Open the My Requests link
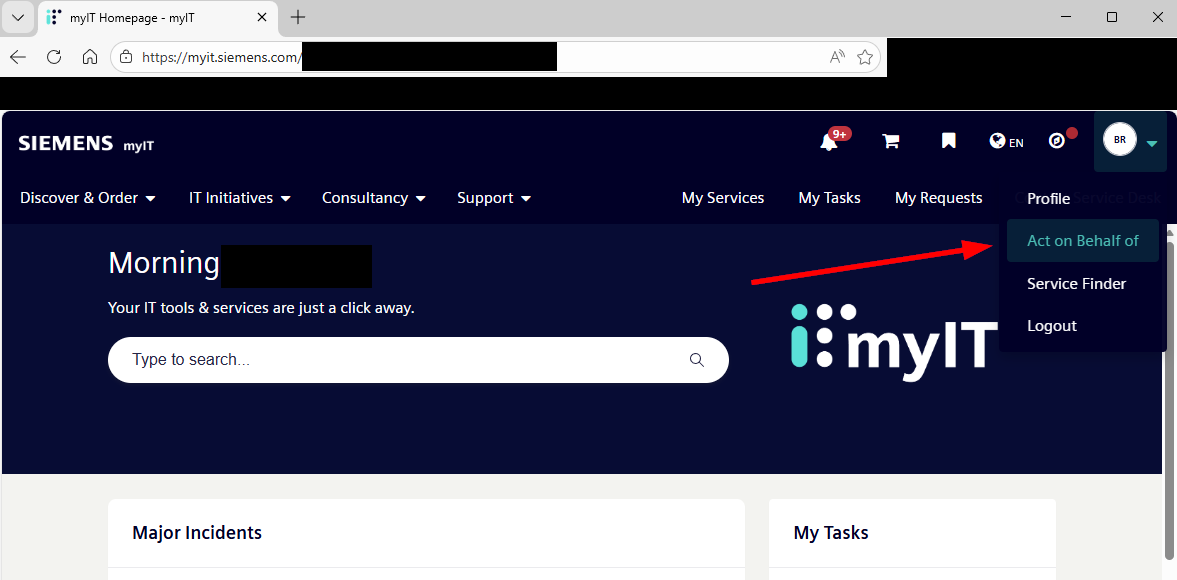 (938, 198)
